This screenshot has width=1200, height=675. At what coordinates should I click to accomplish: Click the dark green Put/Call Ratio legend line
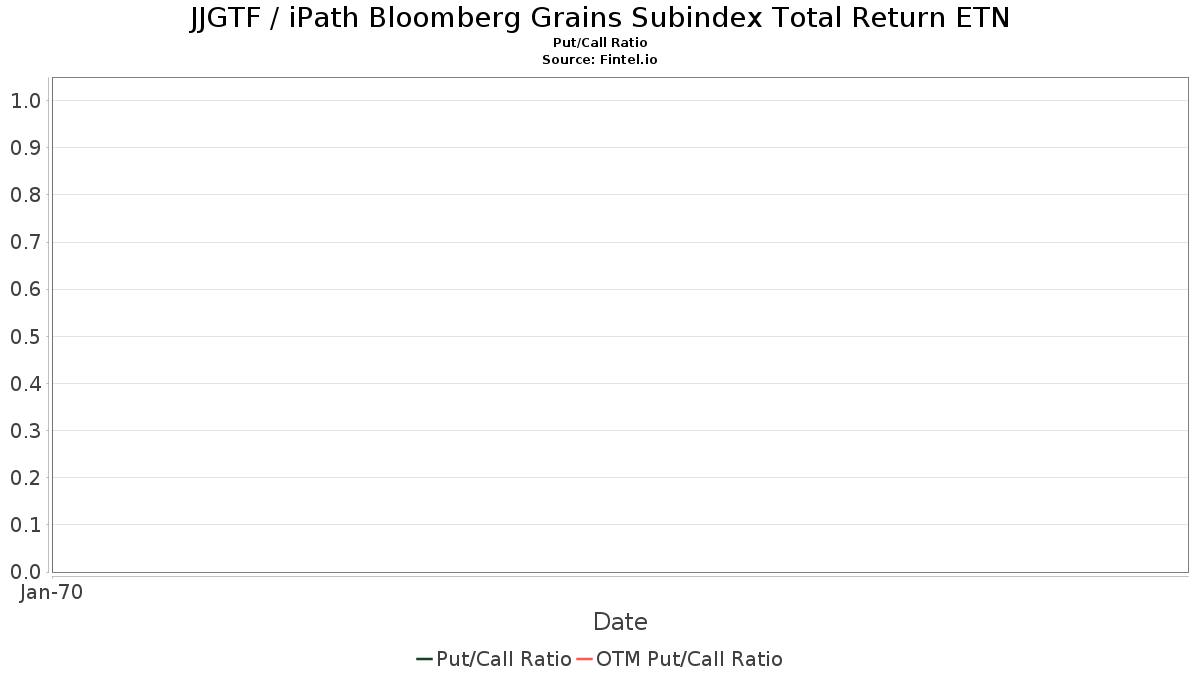coord(424,659)
